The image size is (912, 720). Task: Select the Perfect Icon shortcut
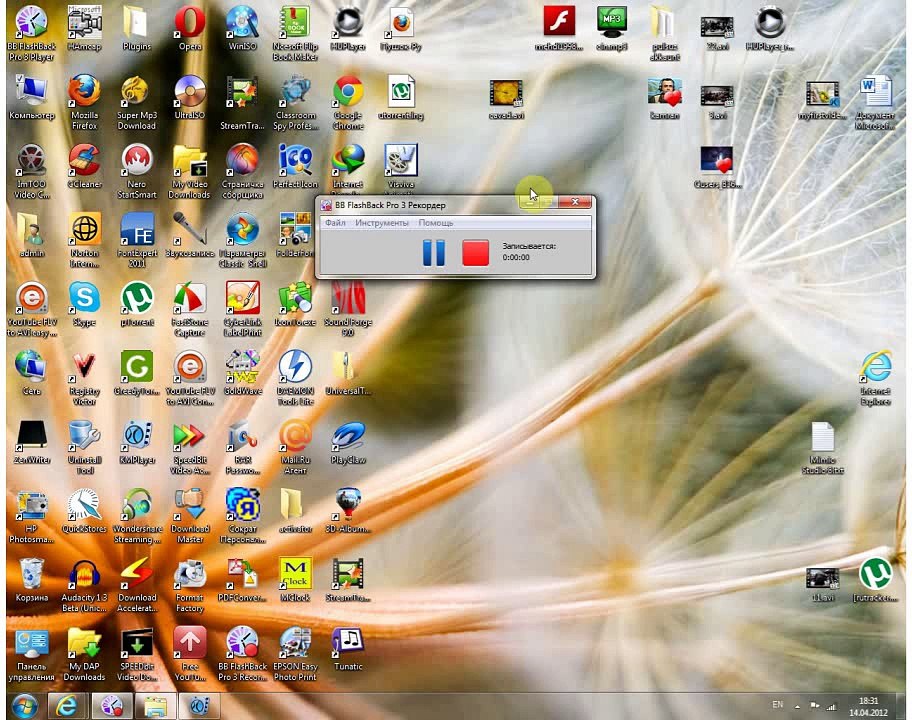click(x=295, y=166)
